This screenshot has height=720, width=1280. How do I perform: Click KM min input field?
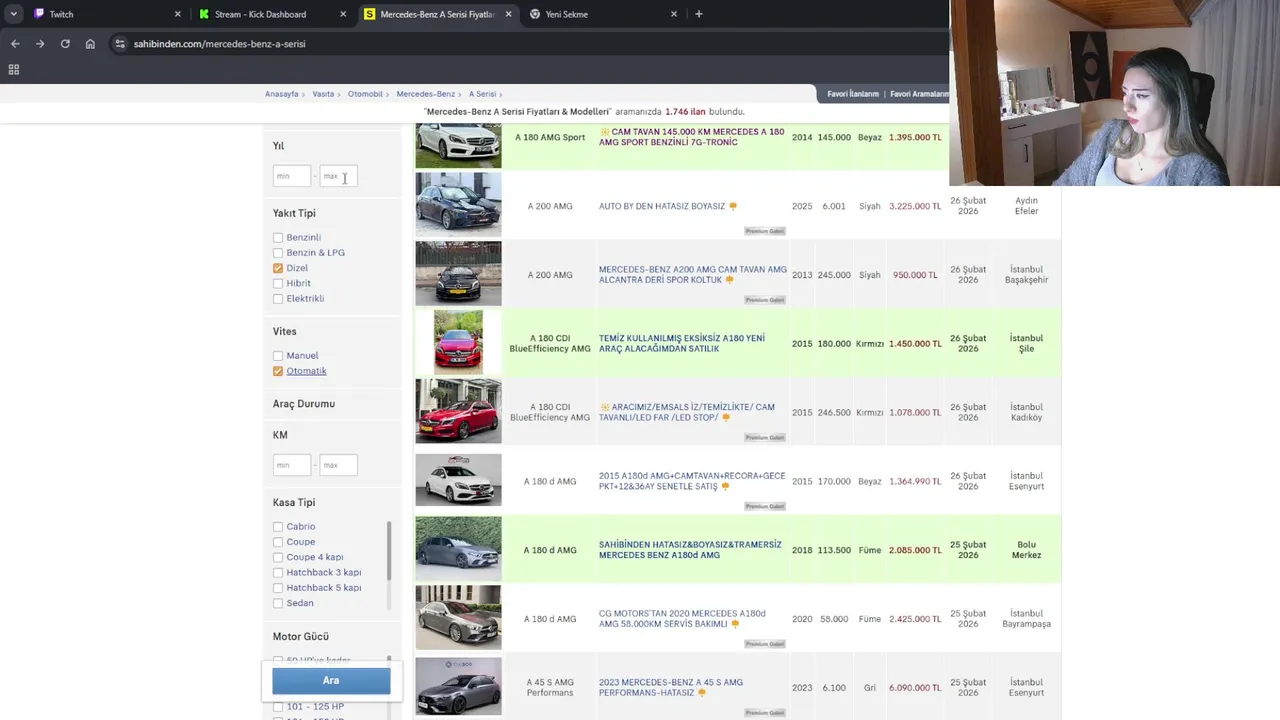coord(291,465)
